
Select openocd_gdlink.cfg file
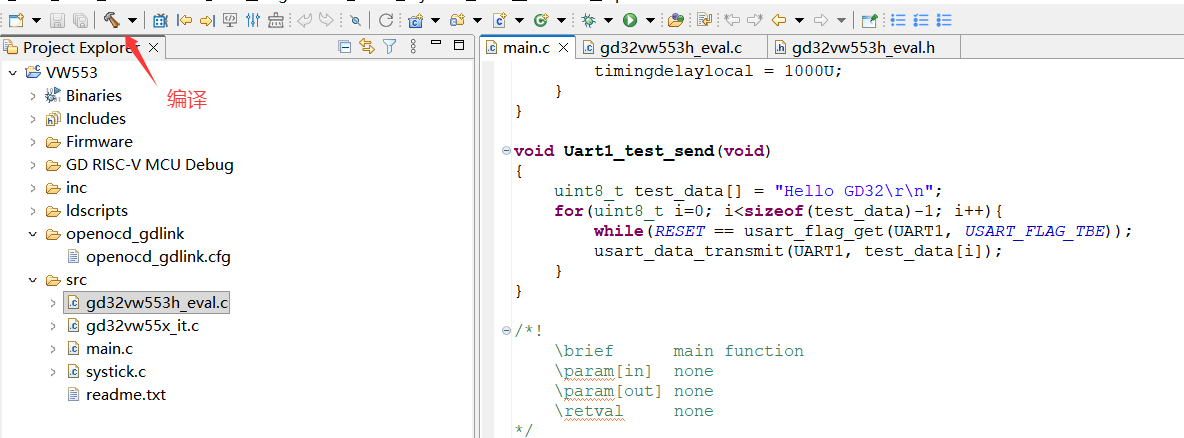(158, 257)
